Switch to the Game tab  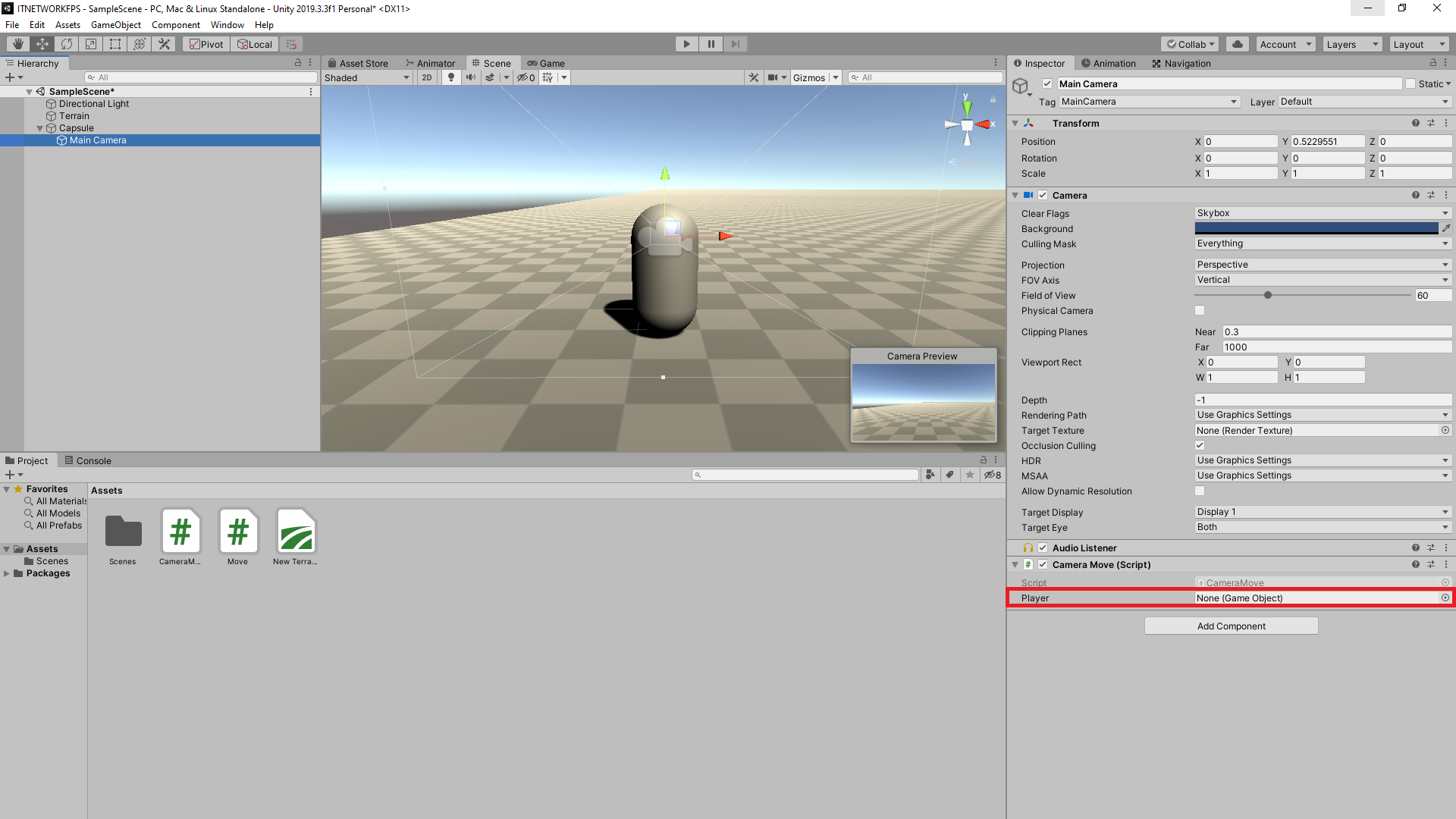click(551, 63)
